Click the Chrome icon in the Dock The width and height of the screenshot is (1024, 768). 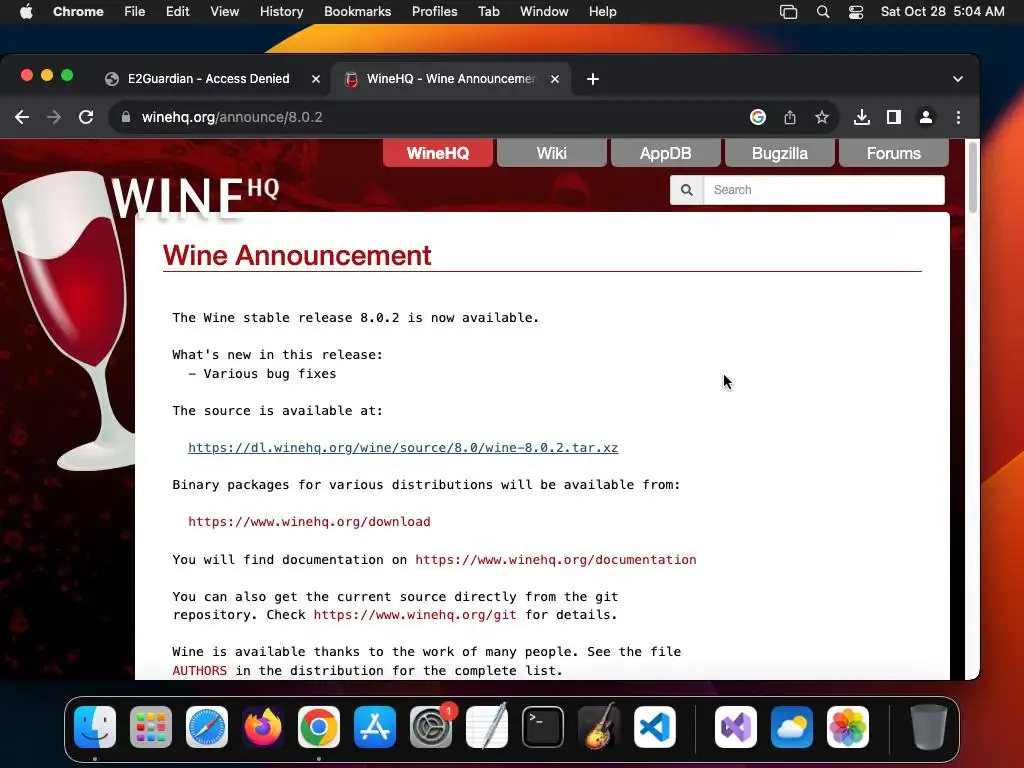click(x=319, y=727)
